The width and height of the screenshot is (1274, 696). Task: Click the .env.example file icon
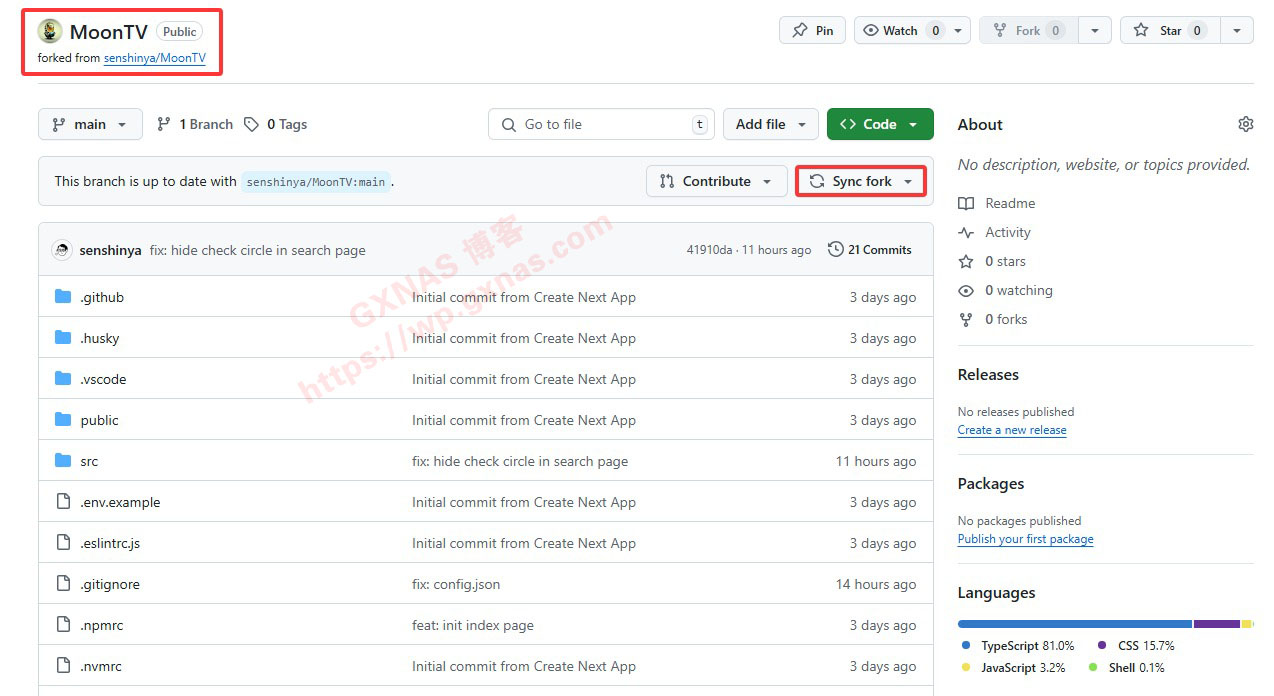click(63, 502)
